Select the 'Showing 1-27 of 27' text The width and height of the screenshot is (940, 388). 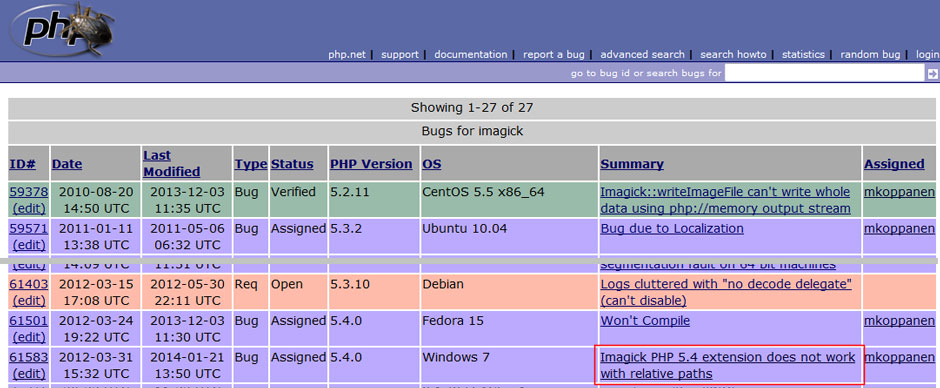click(x=472, y=108)
